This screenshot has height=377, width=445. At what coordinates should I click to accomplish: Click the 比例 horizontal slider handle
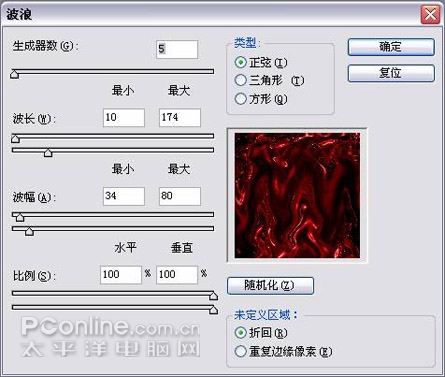tap(213, 295)
